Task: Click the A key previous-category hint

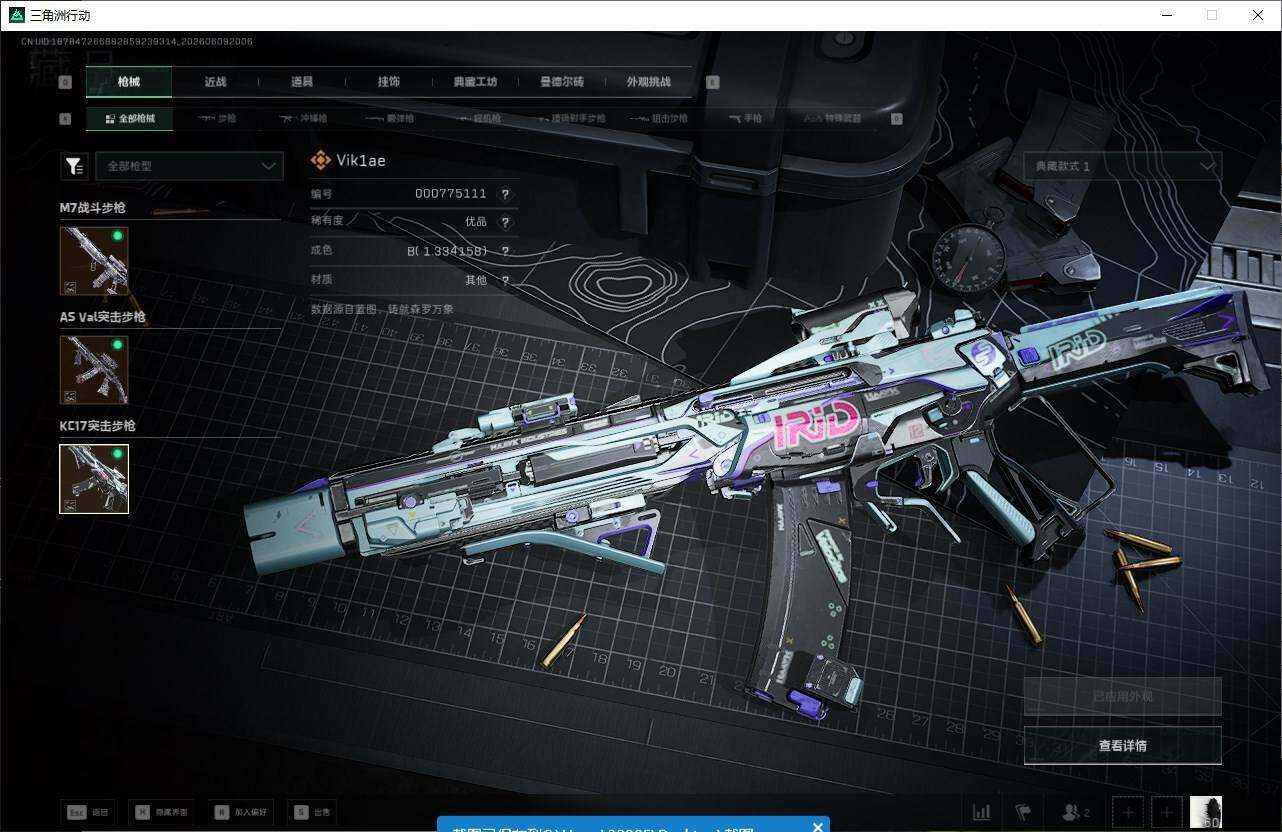Action: click(x=66, y=118)
